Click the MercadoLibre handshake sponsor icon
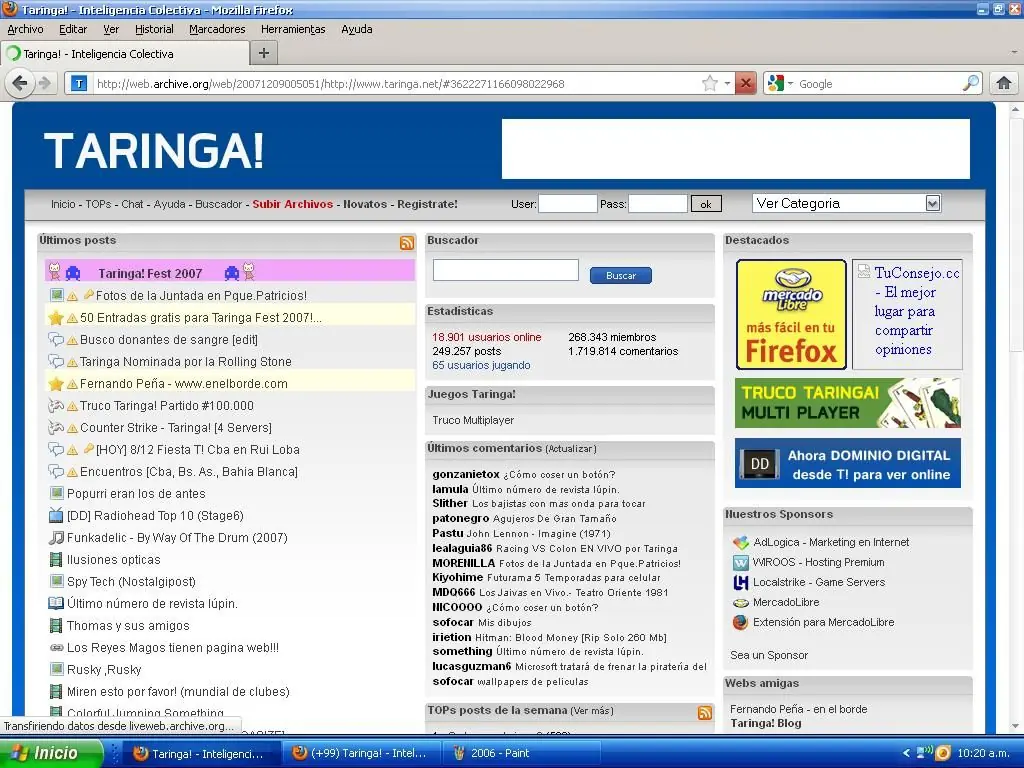Image resolution: width=1024 pixels, height=768 pixels. [740, 602]
